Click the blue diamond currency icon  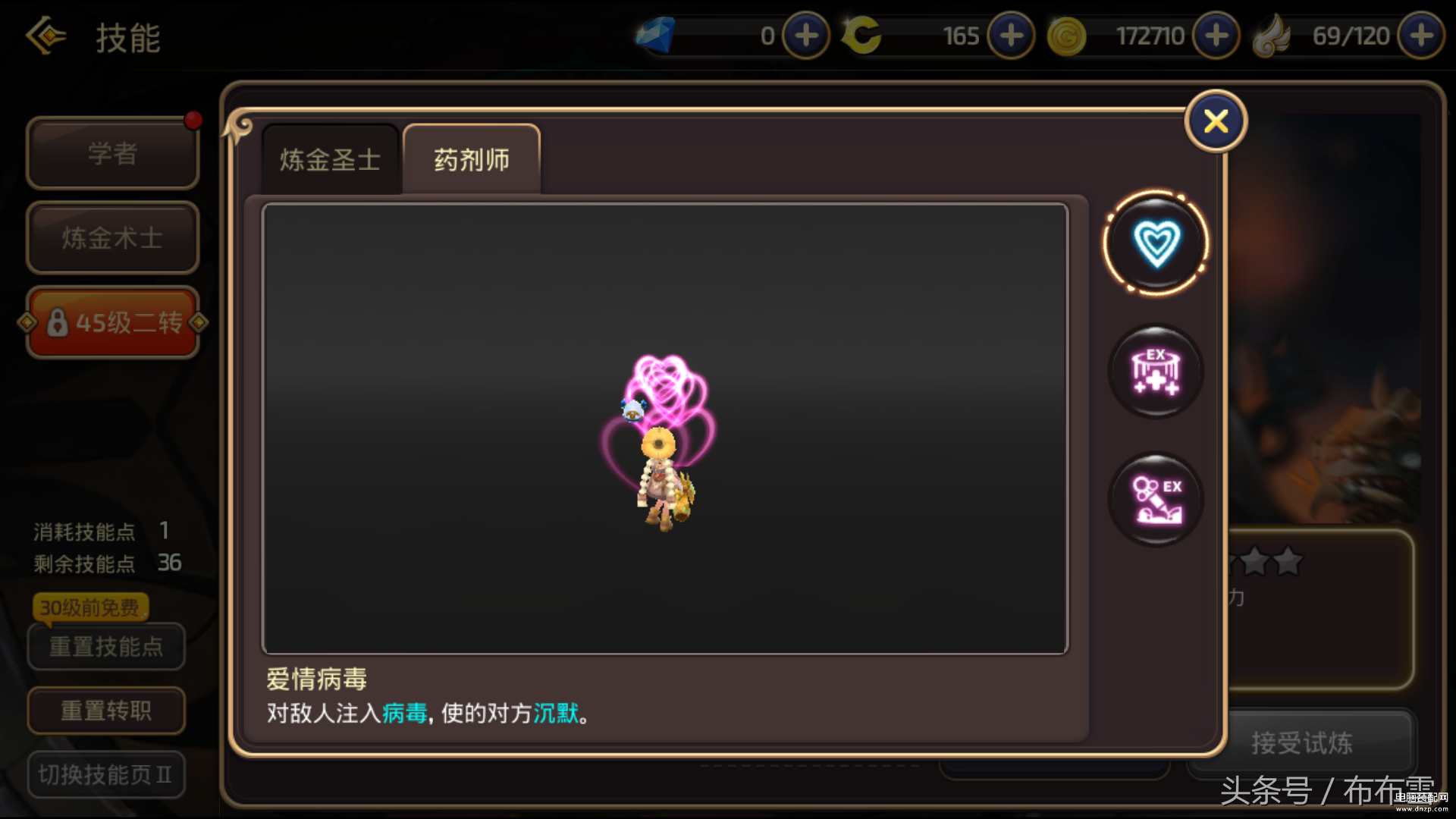click(655, 36)
